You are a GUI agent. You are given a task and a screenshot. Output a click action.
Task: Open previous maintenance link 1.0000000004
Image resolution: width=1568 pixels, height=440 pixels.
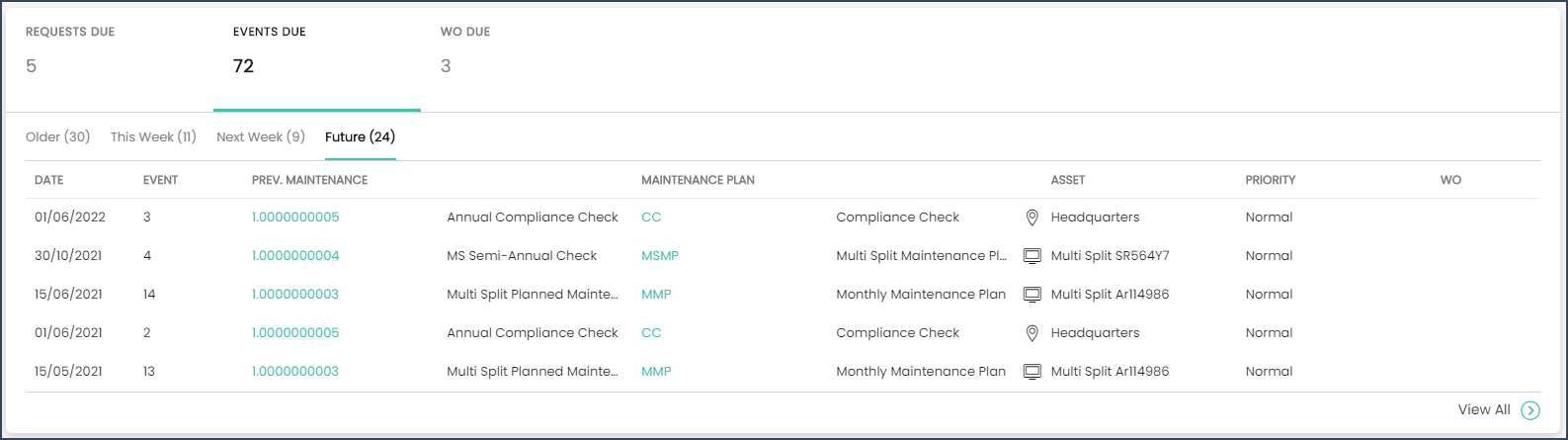295,255
